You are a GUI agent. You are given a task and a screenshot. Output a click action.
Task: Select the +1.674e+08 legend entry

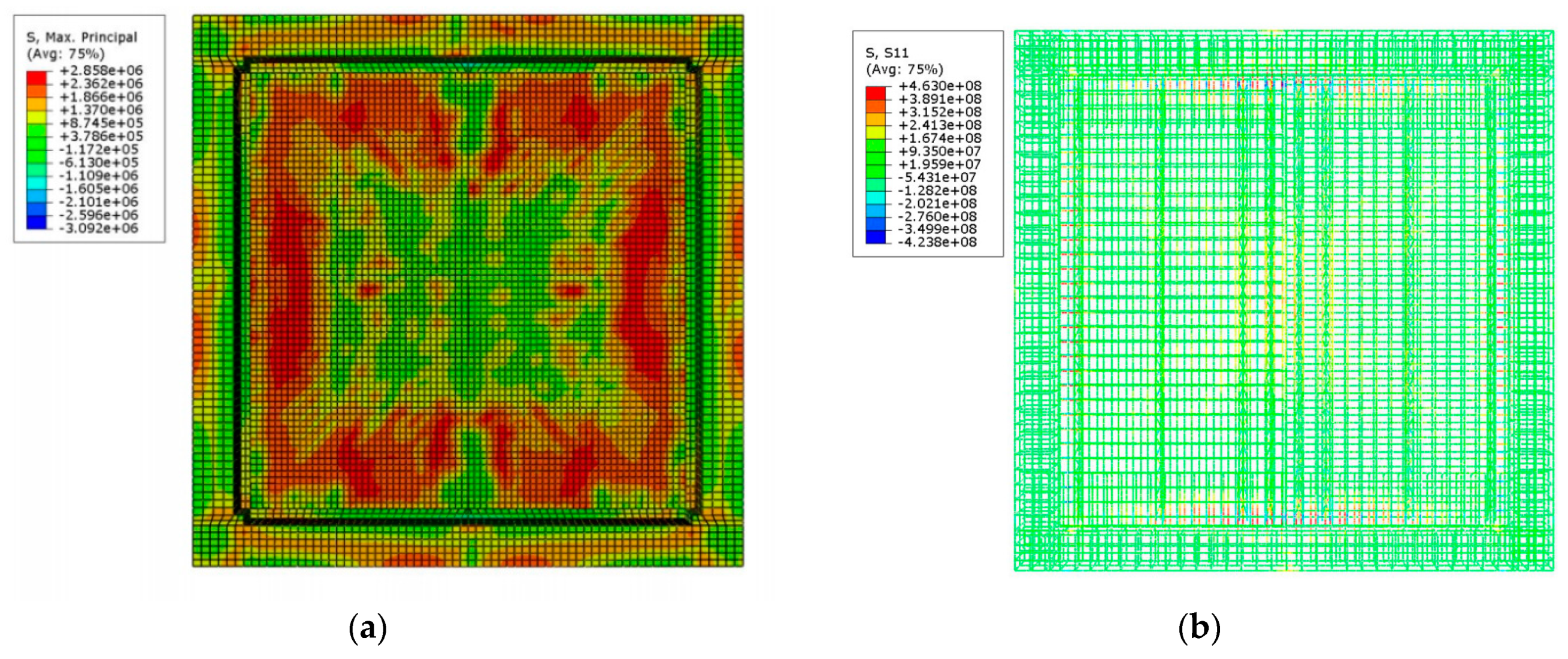(x=940, y=138)
